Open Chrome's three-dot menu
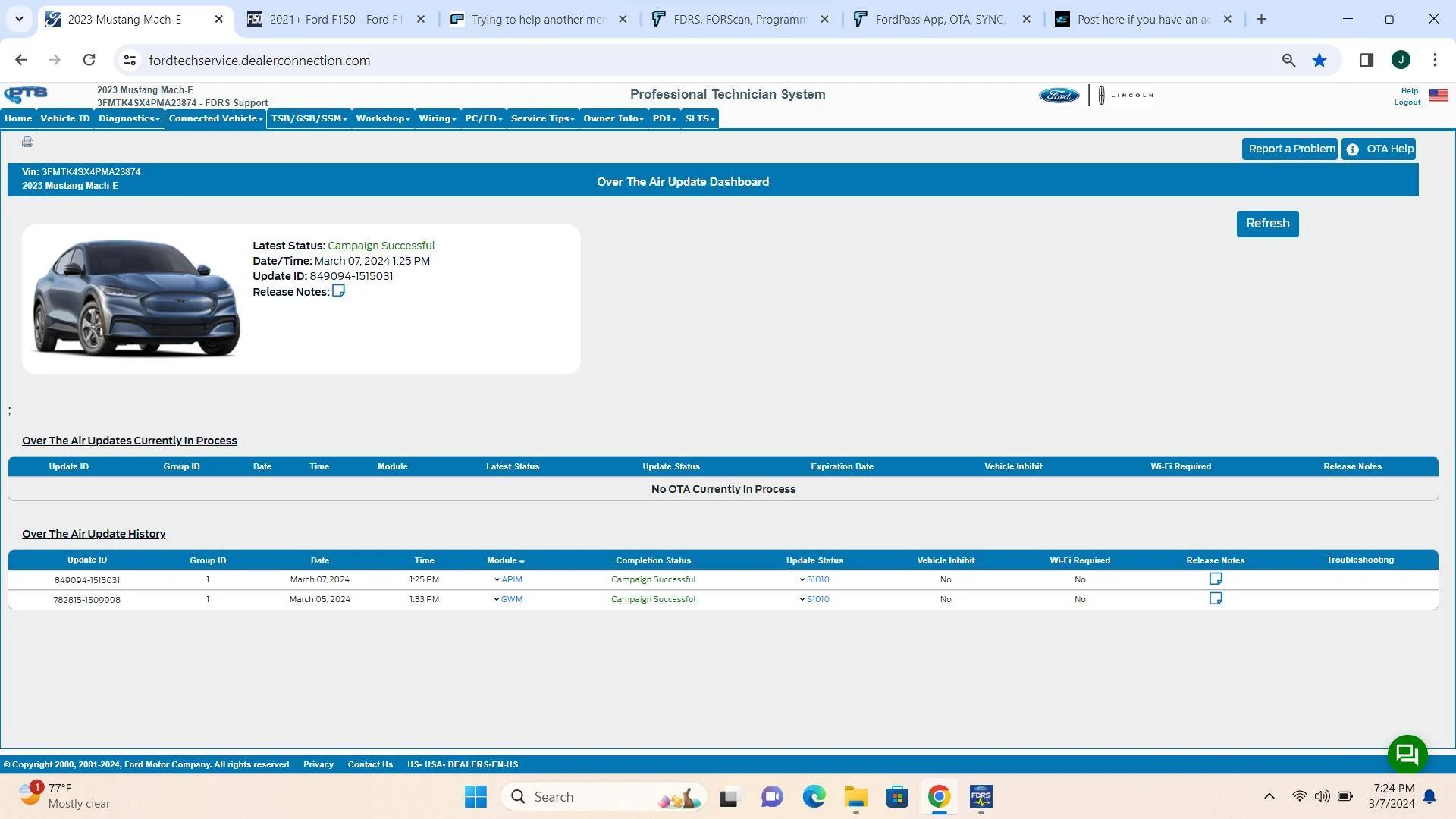 tap(1435, 60)
